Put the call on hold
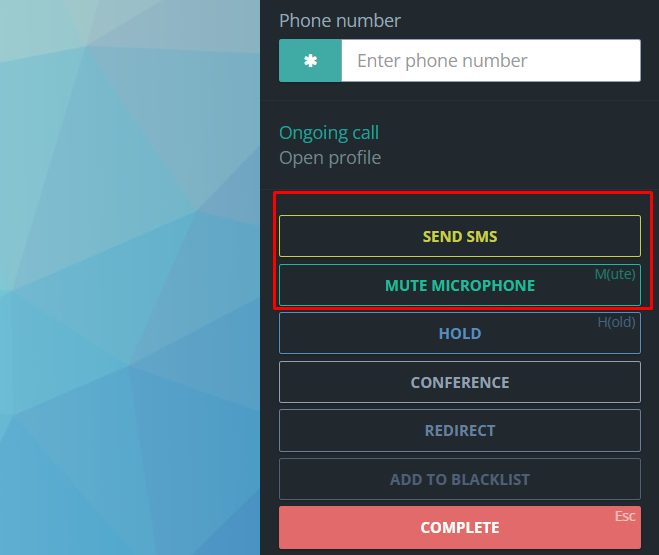This screenshot has width=659, height=555. [459, 334]
